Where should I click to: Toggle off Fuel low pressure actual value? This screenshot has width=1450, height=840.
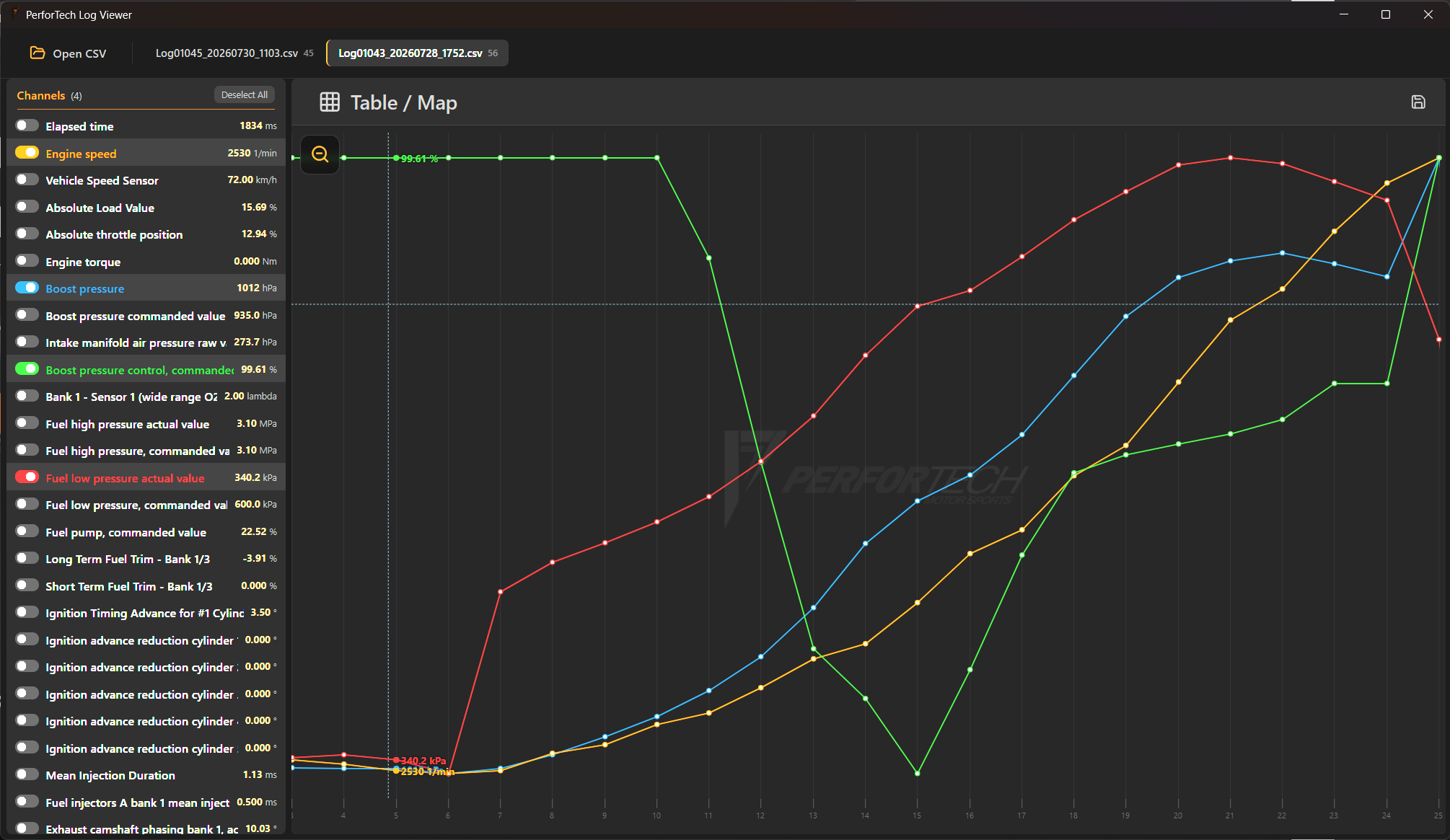point(27,477)
